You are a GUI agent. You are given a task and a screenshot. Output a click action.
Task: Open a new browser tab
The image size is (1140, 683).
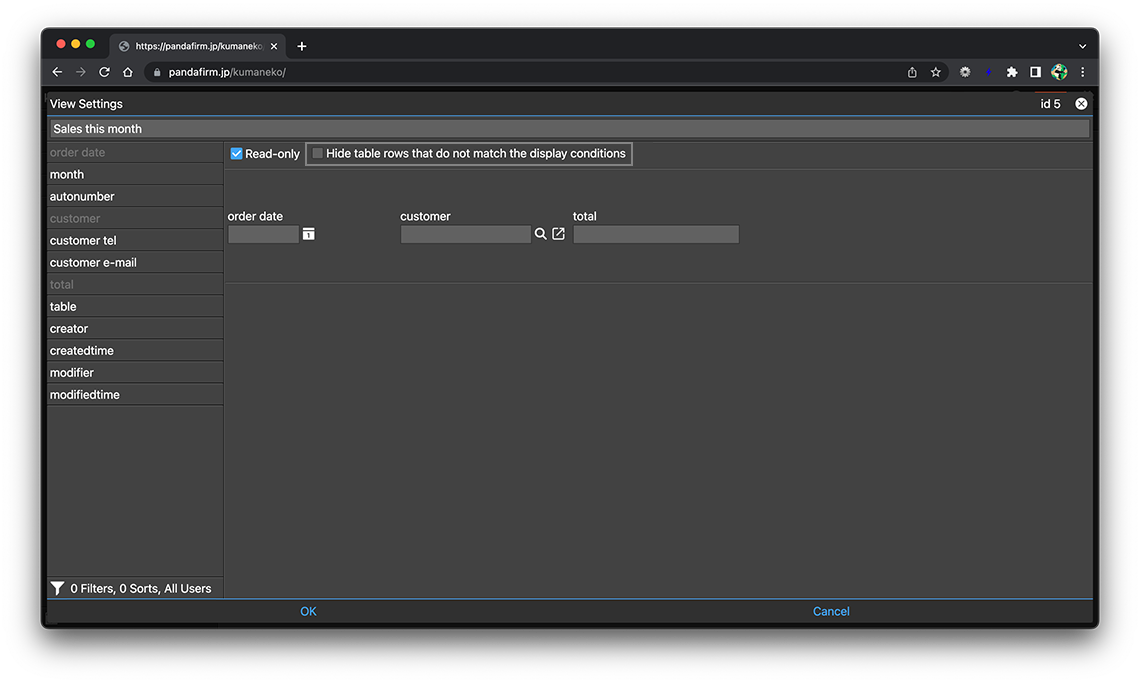click(x=302, y=46)
